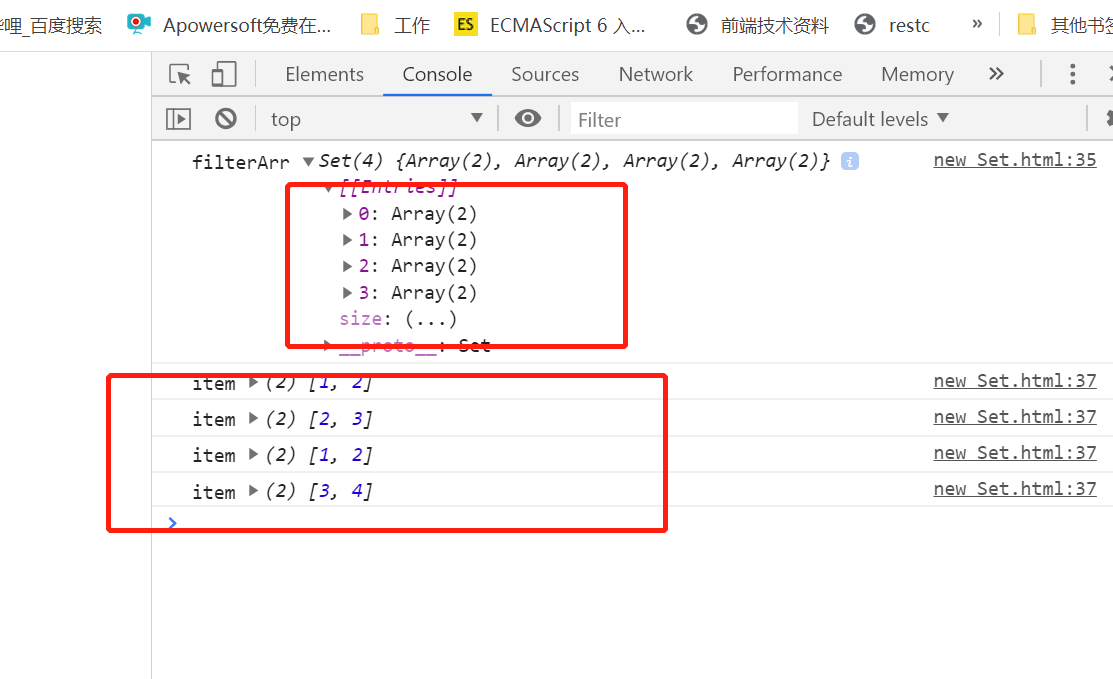Open the ECMAScript 6 入门 bookmark
The height and width of the screenshot is (679, 1113).
(x=550, y=26)
